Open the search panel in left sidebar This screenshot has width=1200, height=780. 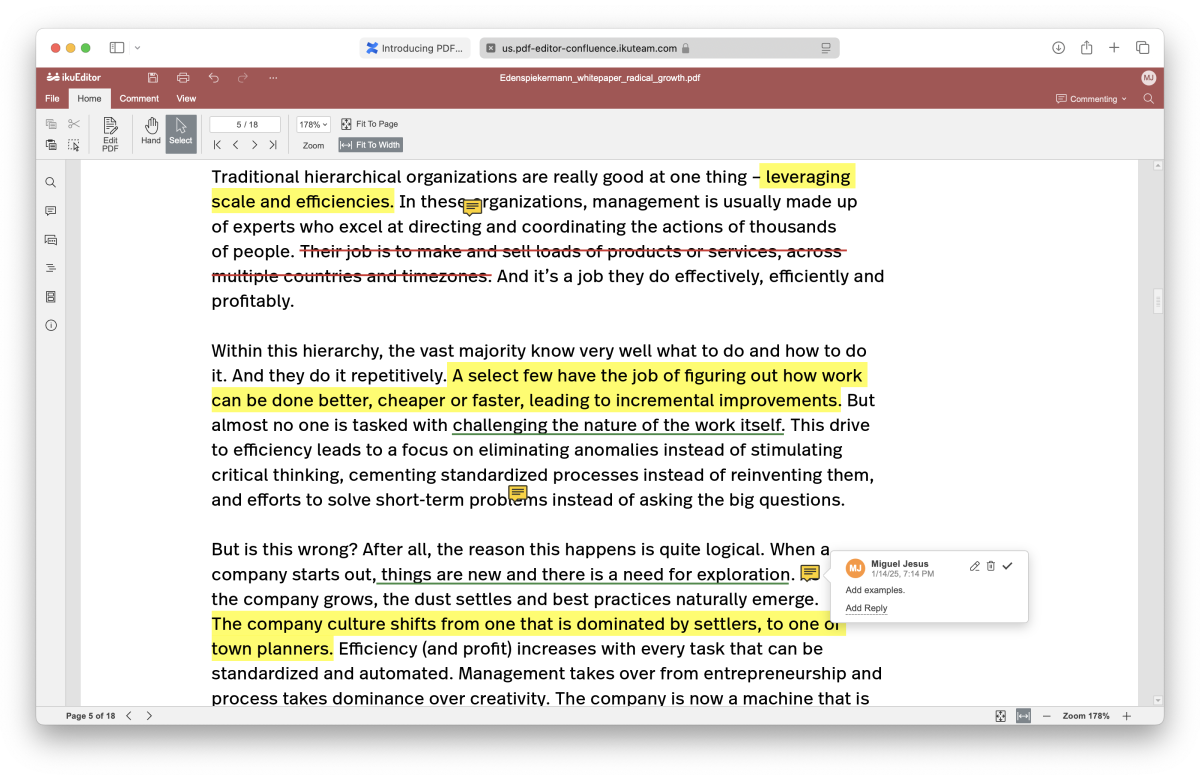pyautogui.click(x=51, y=183)
